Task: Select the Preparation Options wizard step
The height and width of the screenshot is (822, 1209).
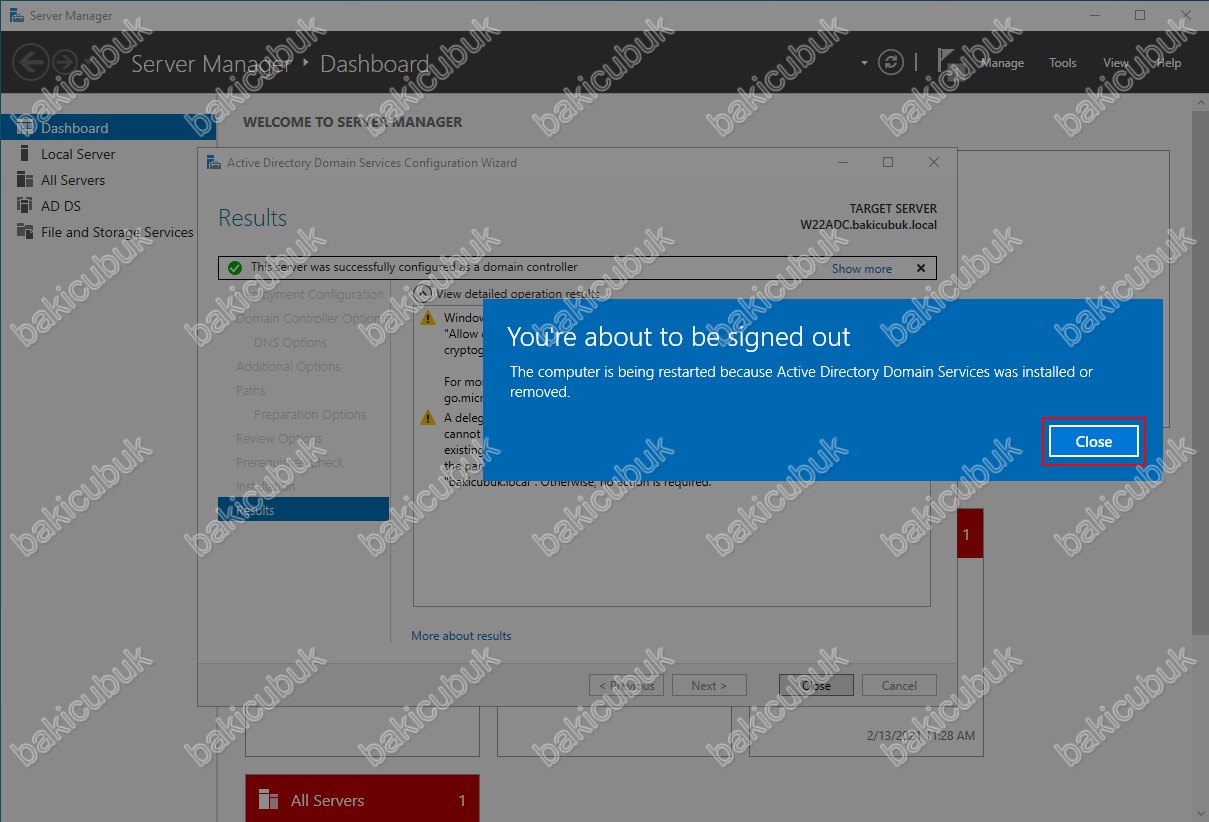Action: pos(310,415)
